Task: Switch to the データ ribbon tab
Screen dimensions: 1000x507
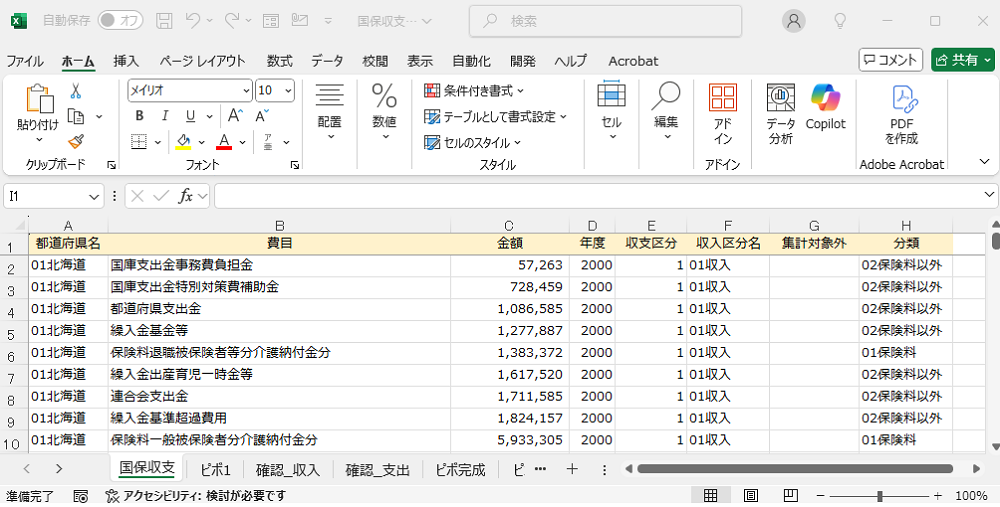Action: point(327,61)
